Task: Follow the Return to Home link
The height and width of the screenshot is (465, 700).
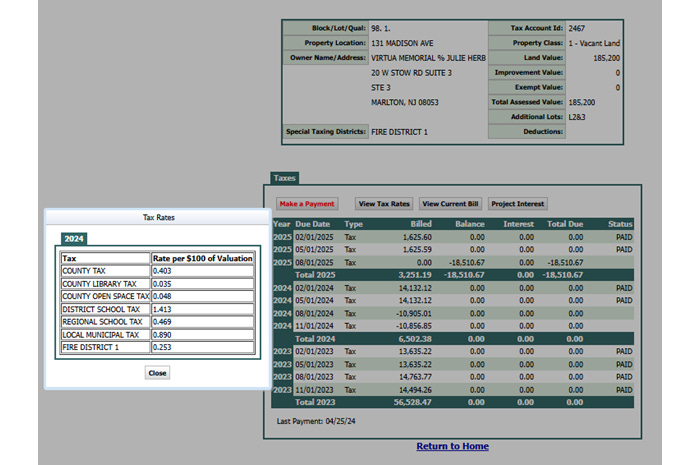Action: [452, 446]
